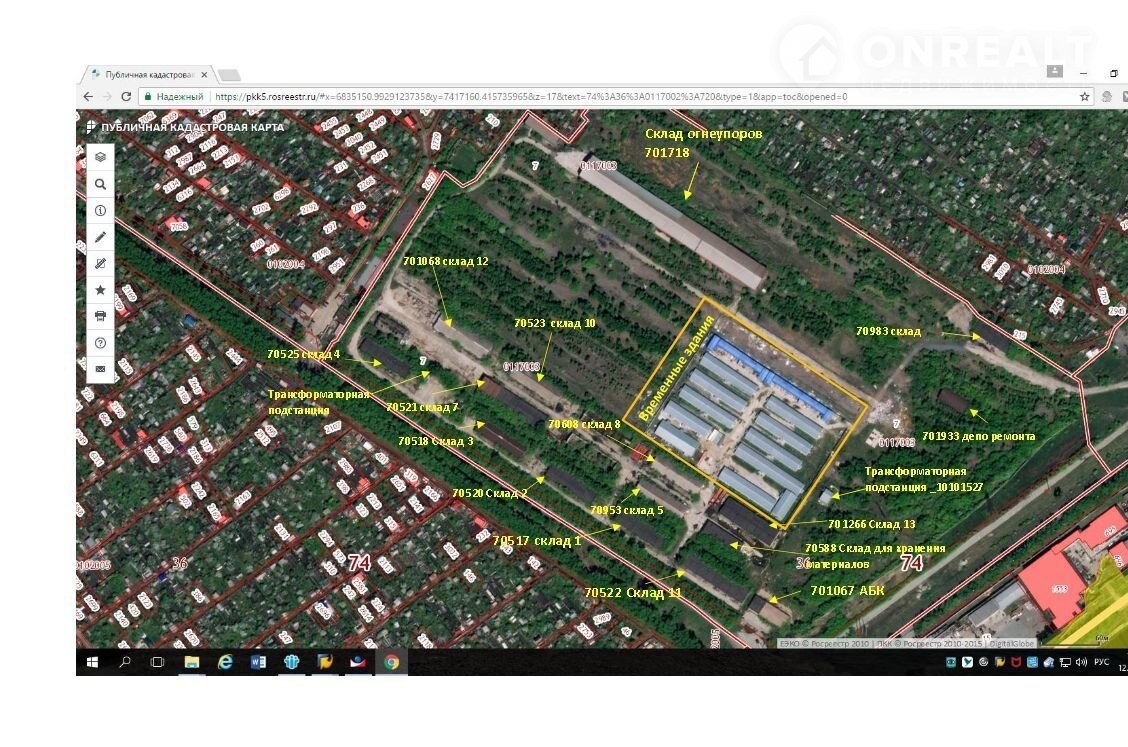Image resolution: width=1128 pixels, height=747 pixels.
Task: Click the Публичная кадастровая карта logo
Action: [185, 127]
